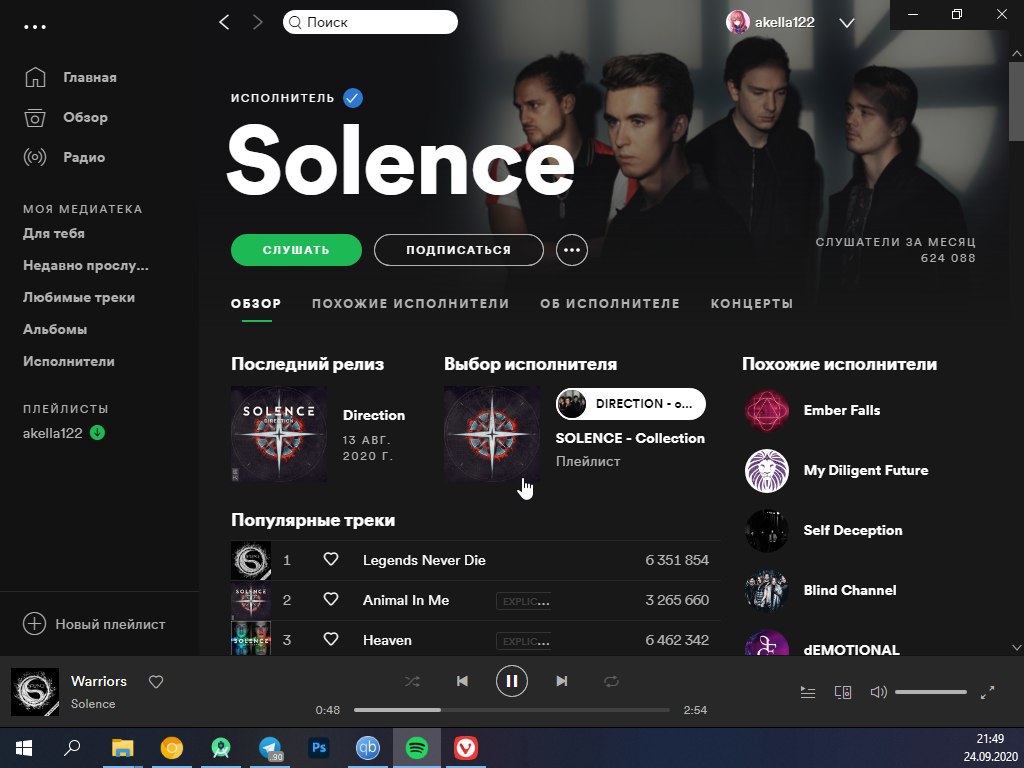This screenshot has width=1024, height=768.
Task: Play the Legends Never Die track
Action: point(424,560)
